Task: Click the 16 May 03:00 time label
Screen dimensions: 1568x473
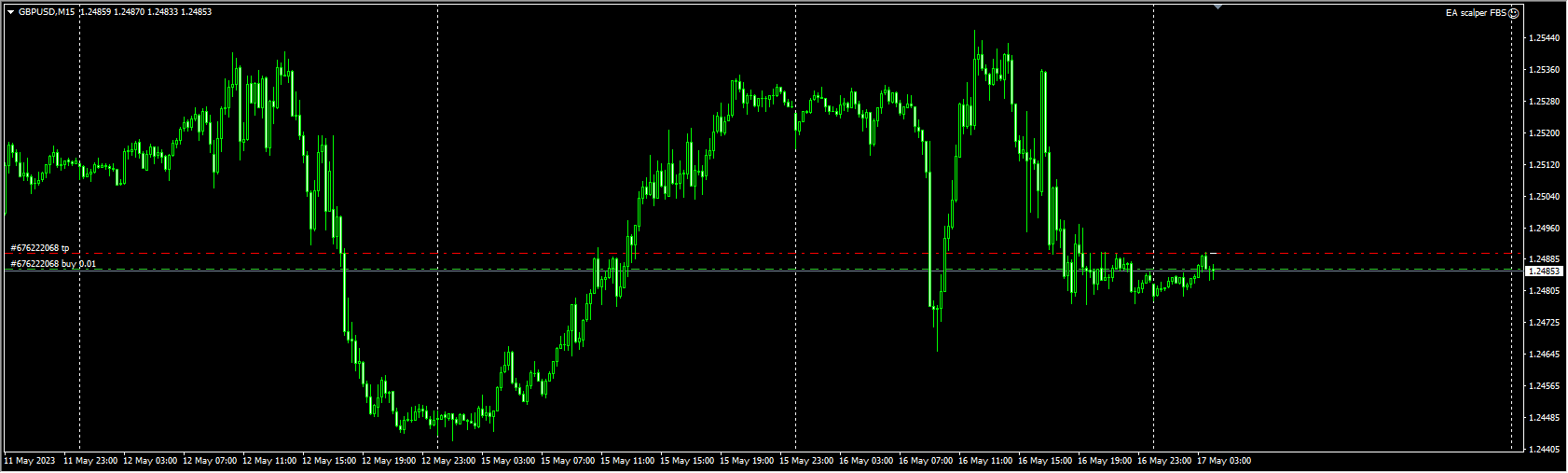Action: (866, 461)
